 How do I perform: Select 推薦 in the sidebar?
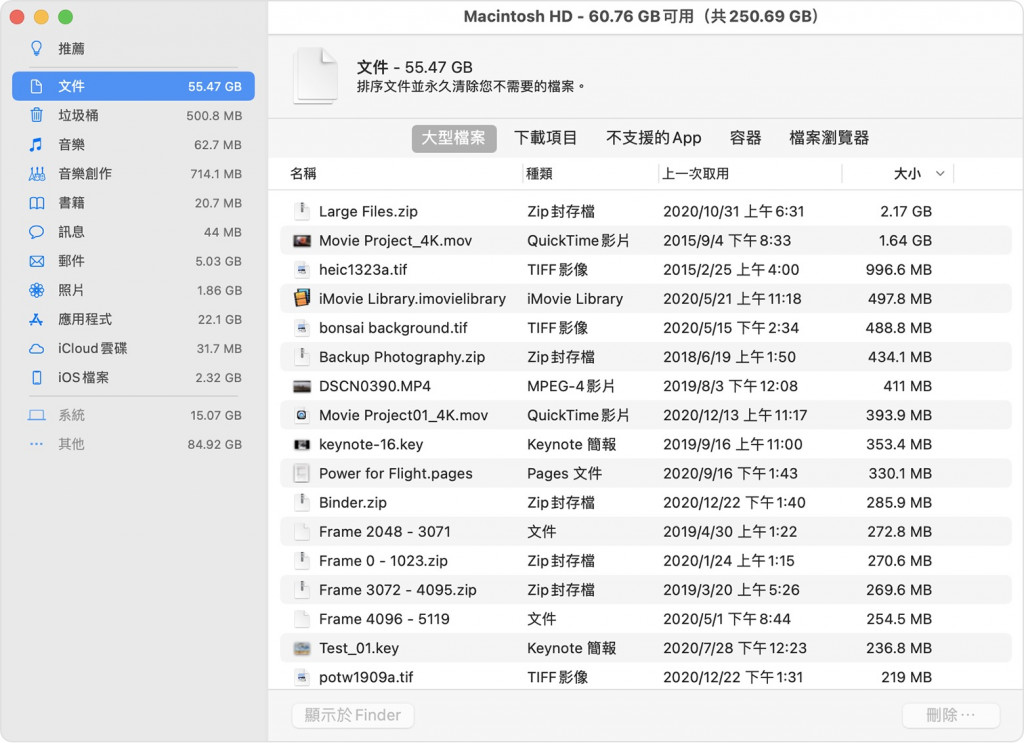133,48
